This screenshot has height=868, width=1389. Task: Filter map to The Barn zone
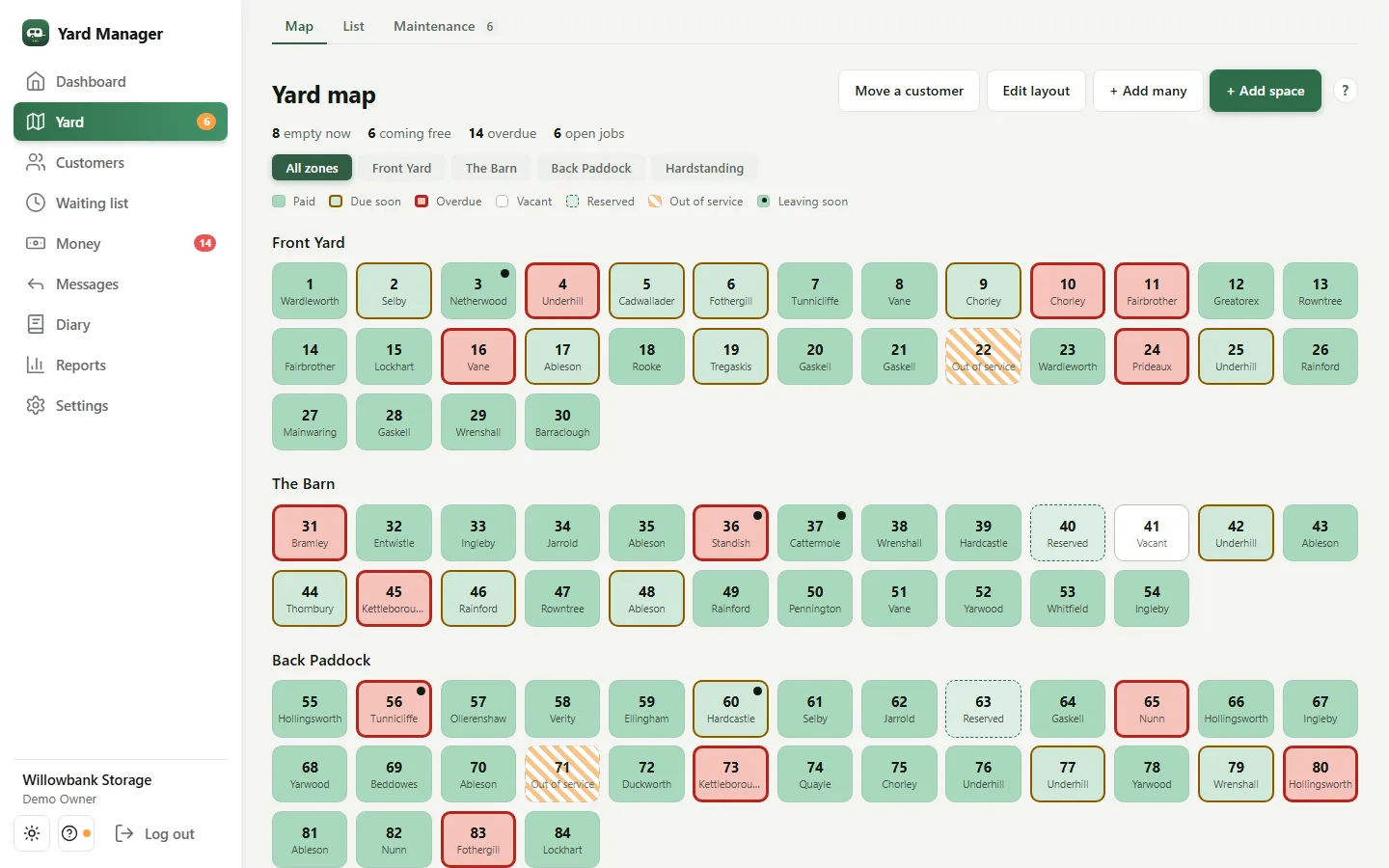pyautogui.click(x=491, y=168)
